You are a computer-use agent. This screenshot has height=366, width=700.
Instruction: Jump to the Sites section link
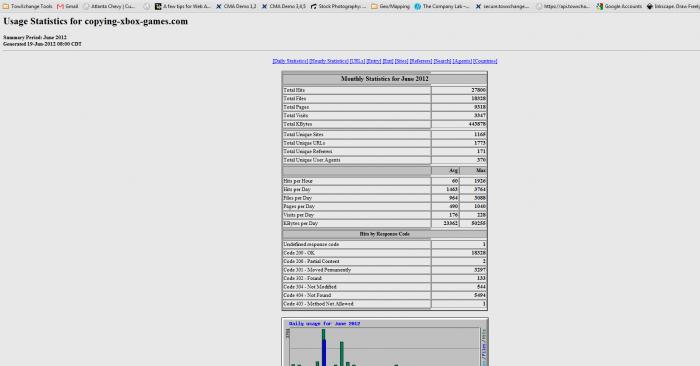pos(401,61)
